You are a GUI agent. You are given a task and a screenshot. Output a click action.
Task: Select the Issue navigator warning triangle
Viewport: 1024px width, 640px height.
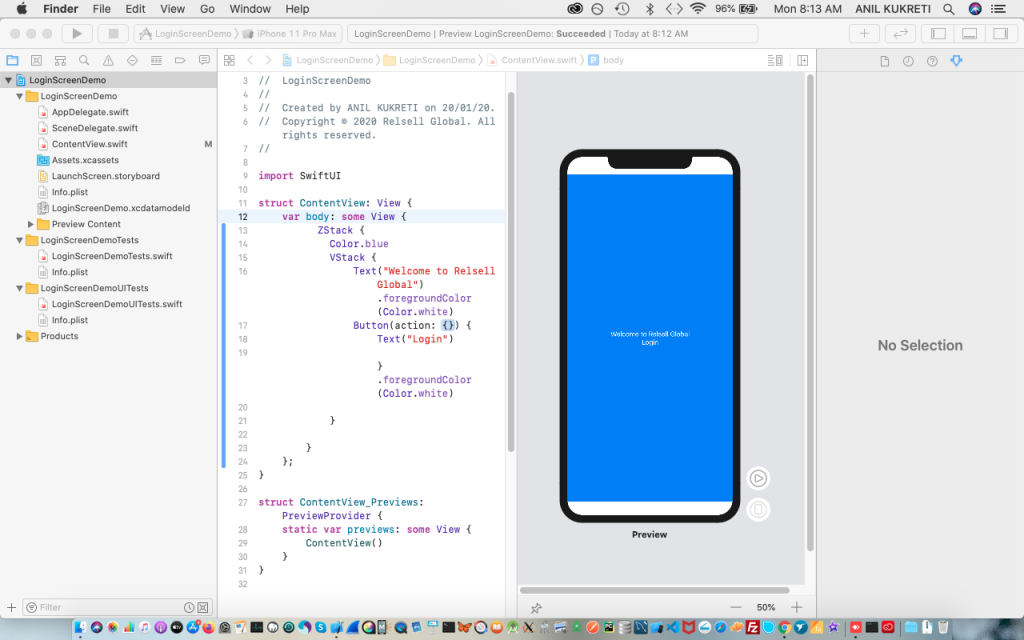[x=110, y=59]
